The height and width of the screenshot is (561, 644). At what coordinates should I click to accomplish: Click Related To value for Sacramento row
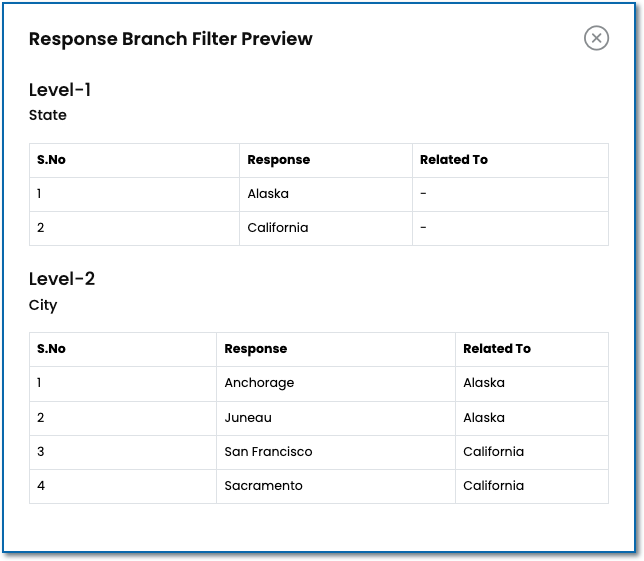[493, 486]
